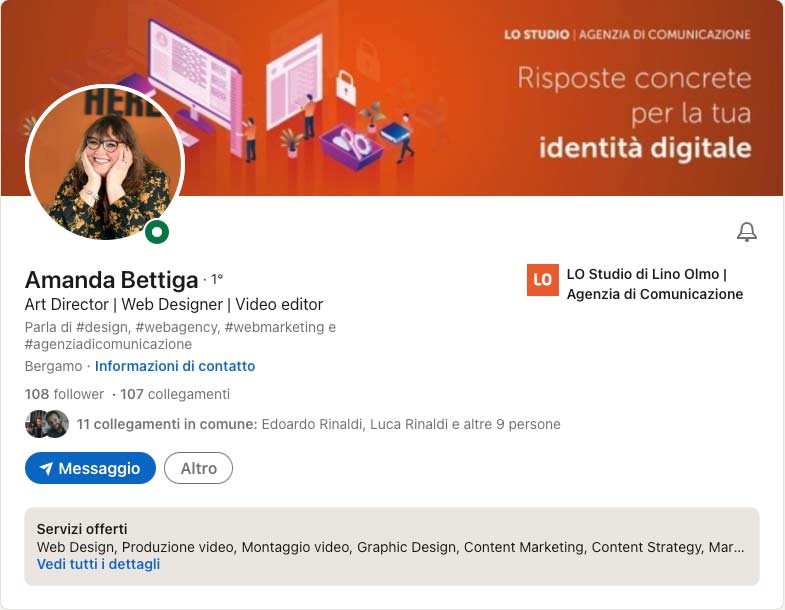The height and width of the screenshot is (610, 785).
Task: Click the 108 follower count
Action: click(x=64, y=394)
